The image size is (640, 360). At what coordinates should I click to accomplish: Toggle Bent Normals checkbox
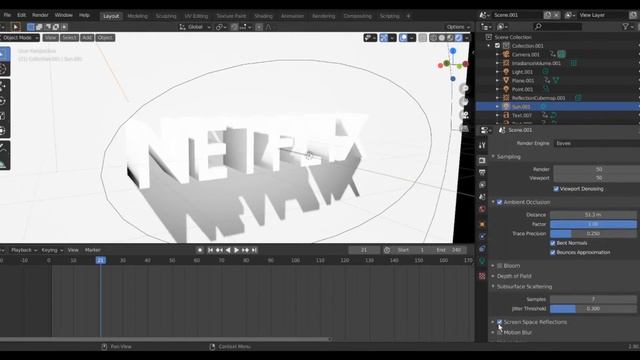click(x=553, y=243)
